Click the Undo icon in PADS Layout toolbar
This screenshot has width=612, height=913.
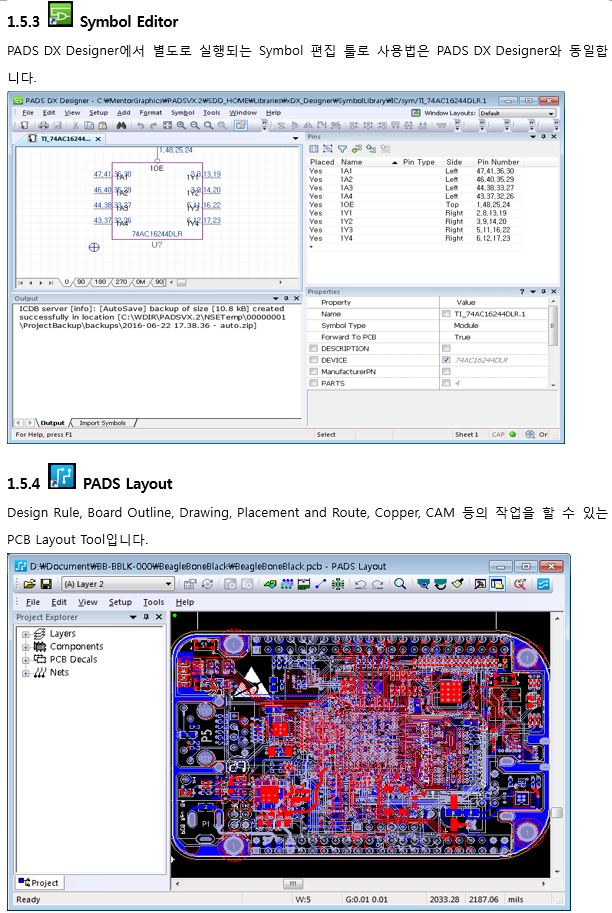tap(360, 584)
